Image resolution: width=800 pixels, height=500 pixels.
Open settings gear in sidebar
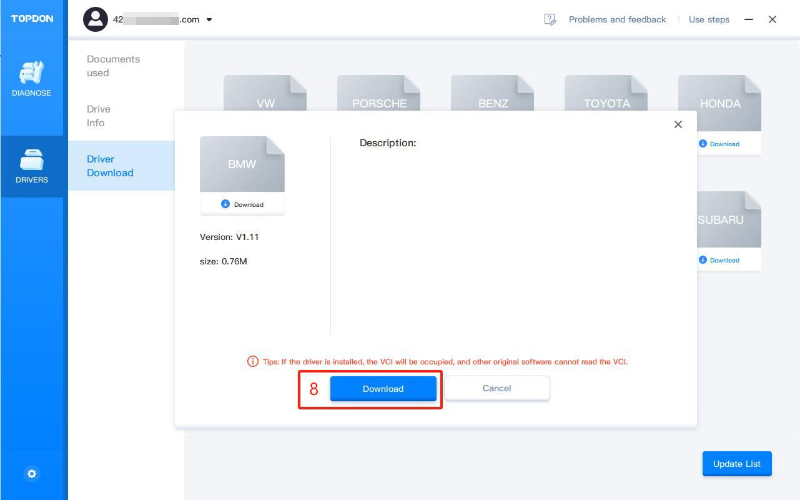click(32, 473)
